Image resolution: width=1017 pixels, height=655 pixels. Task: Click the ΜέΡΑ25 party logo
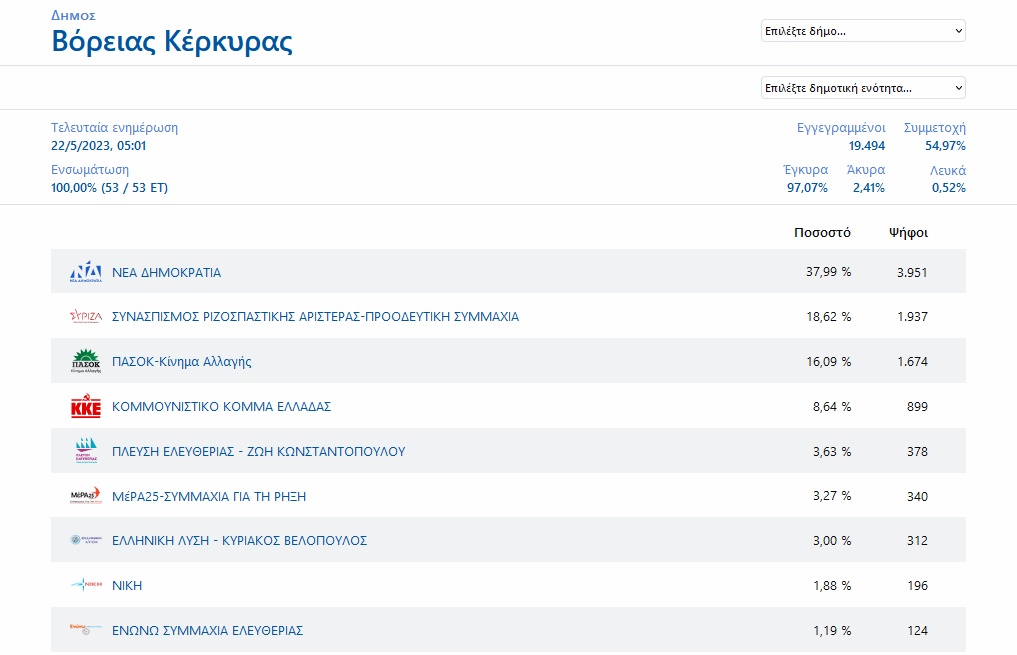tap(86, 496)
